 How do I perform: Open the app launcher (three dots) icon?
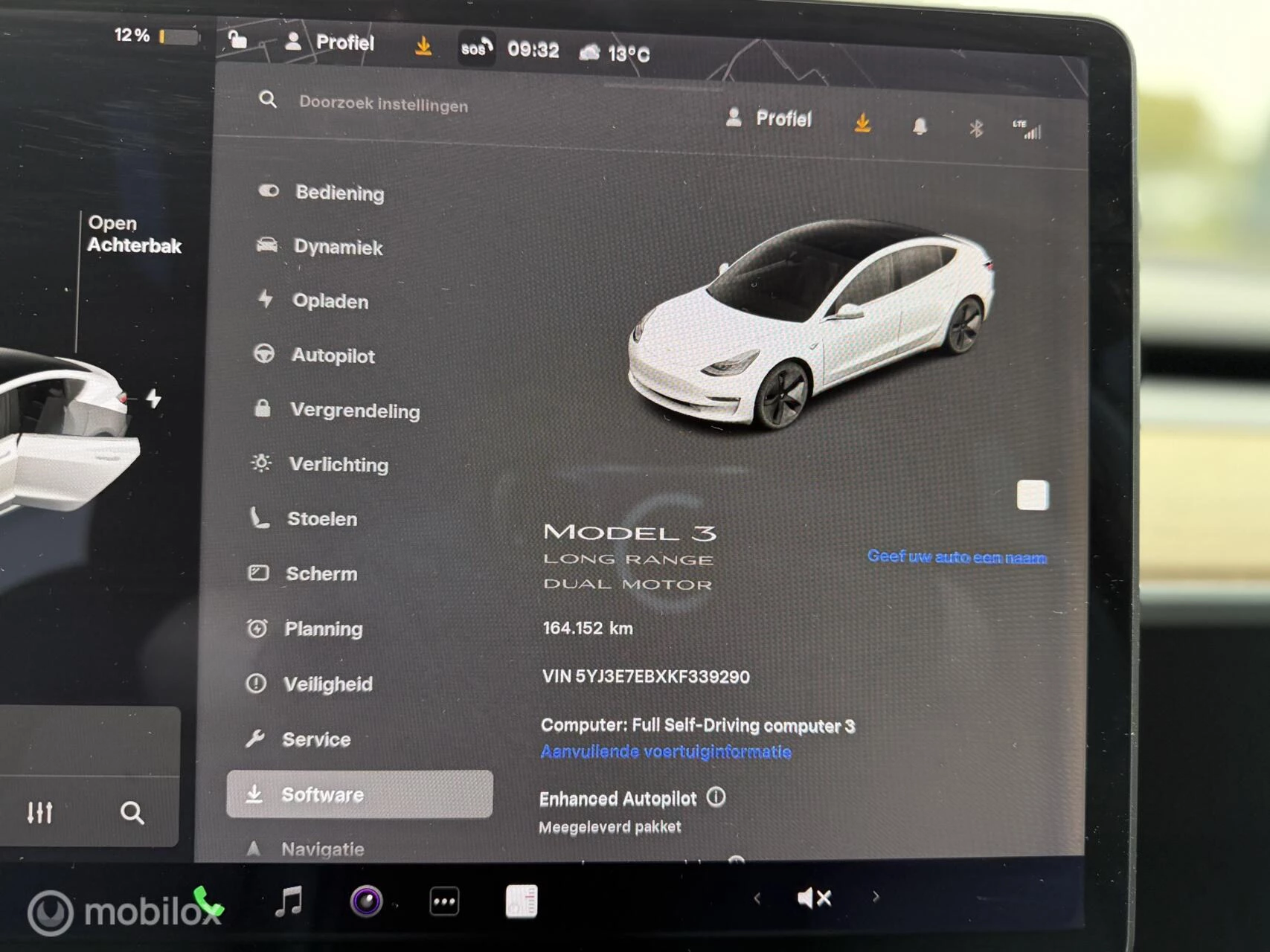[444, 900]
